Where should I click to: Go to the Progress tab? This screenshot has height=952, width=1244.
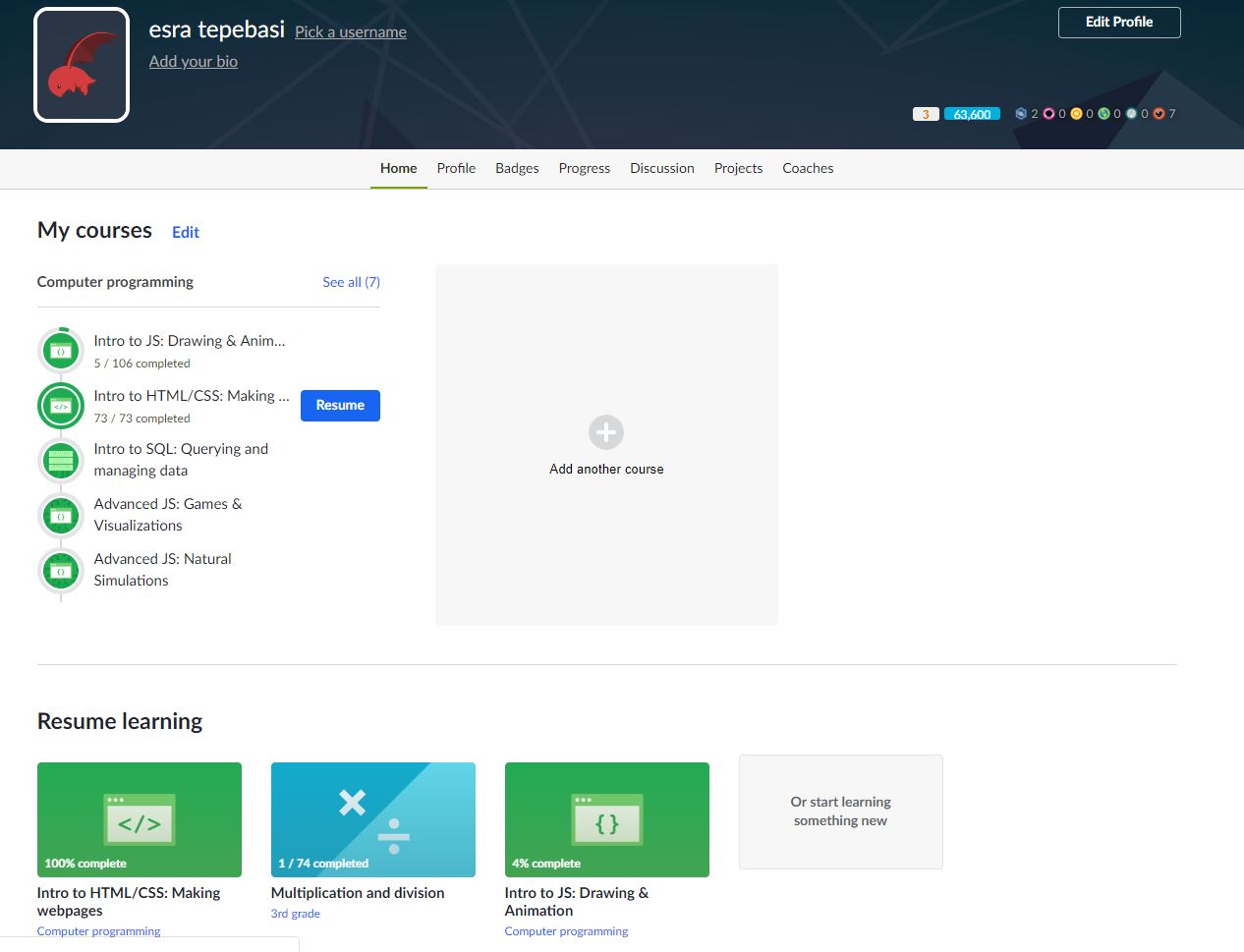(x=585, y=168)
